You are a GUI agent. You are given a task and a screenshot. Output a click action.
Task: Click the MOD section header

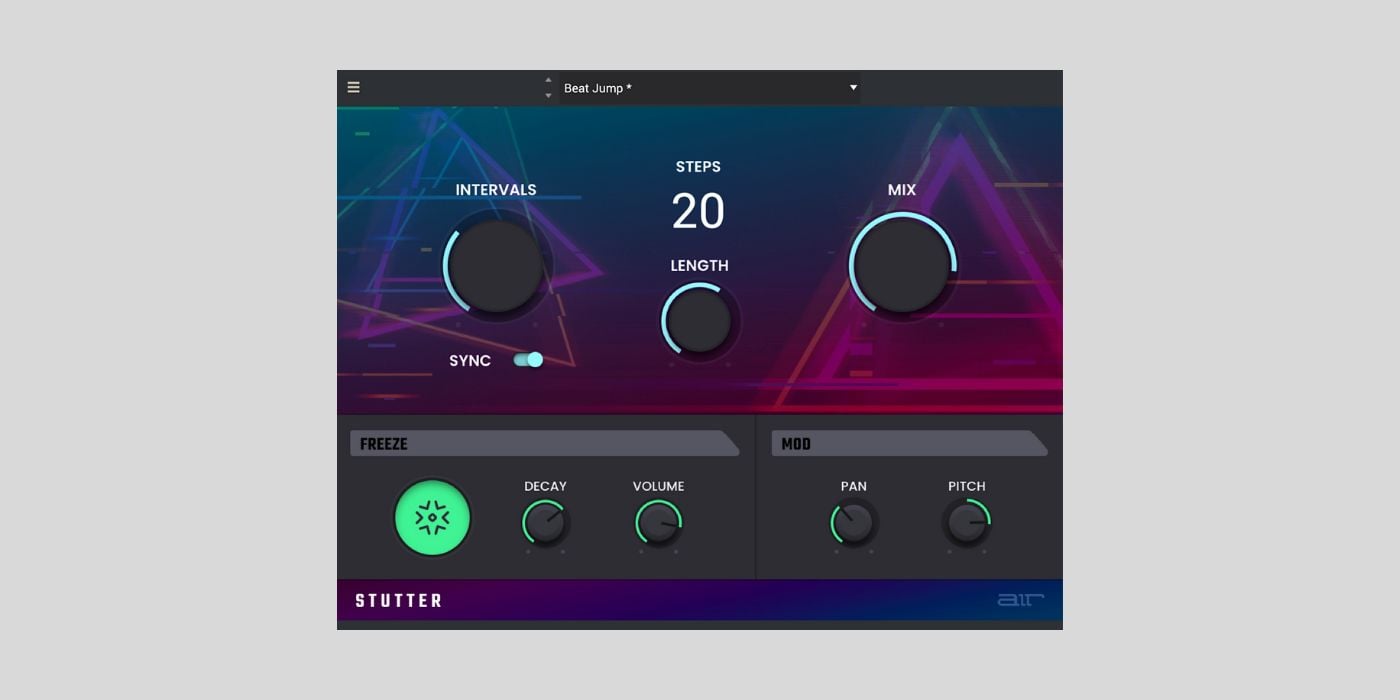click(908, 444)
